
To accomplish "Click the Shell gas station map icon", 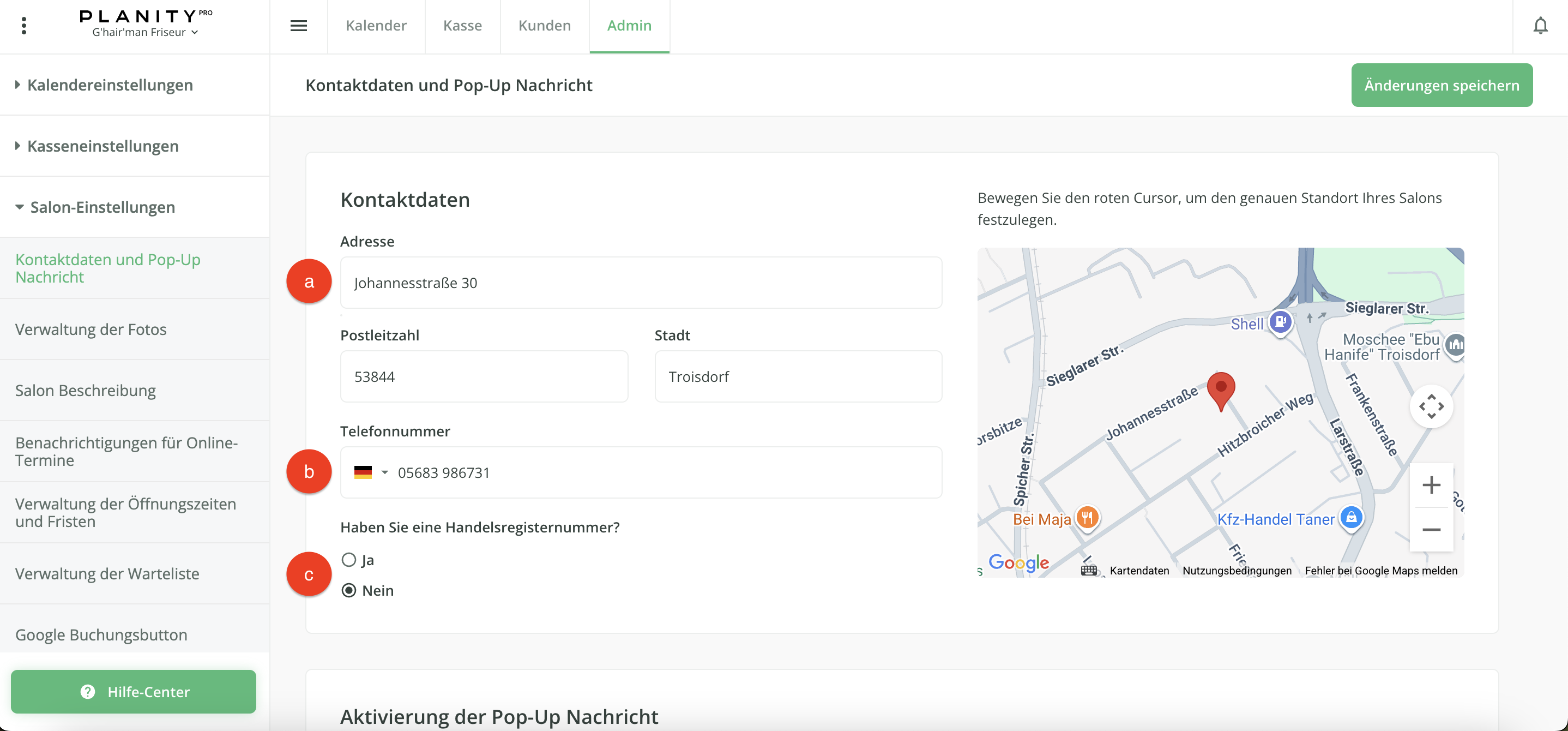I will click(x=1280, y=322).
